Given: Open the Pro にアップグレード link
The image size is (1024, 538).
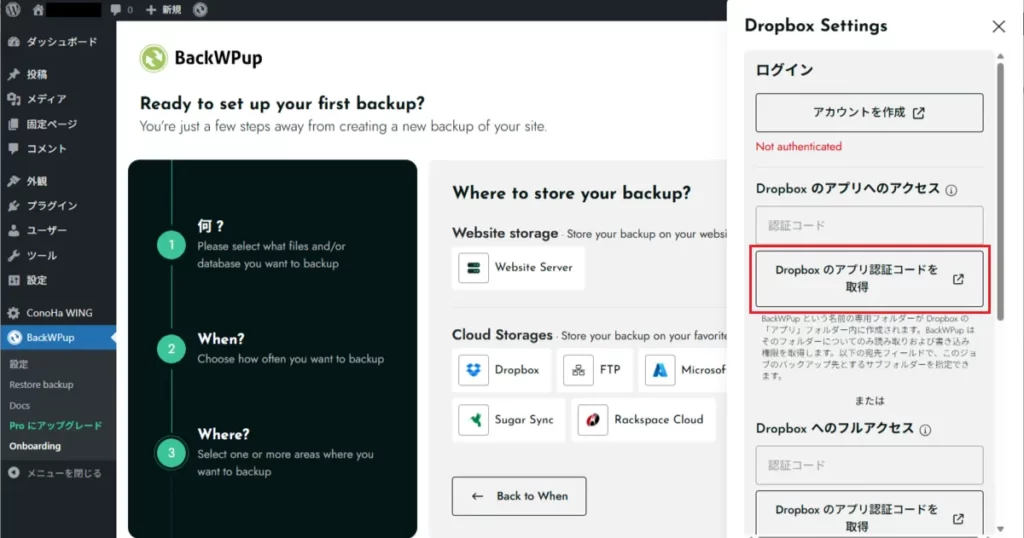Looking at the screenshot, I should pos(55,426).
